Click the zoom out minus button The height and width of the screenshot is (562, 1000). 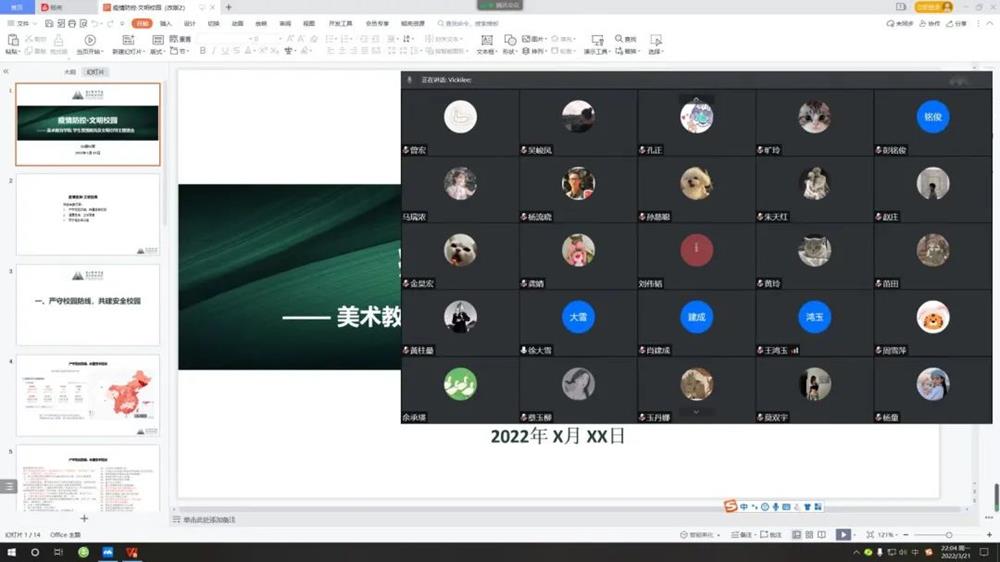906,535
